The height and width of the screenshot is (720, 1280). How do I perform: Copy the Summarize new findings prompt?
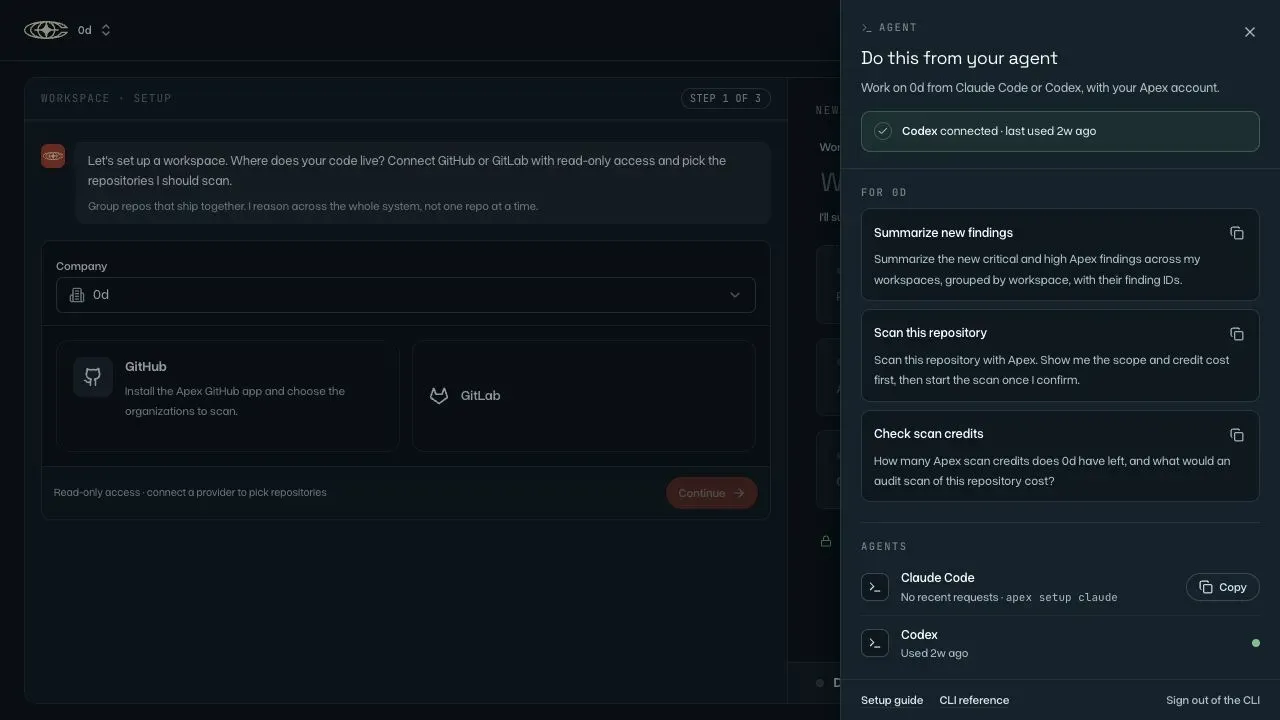click(1237, 233)
